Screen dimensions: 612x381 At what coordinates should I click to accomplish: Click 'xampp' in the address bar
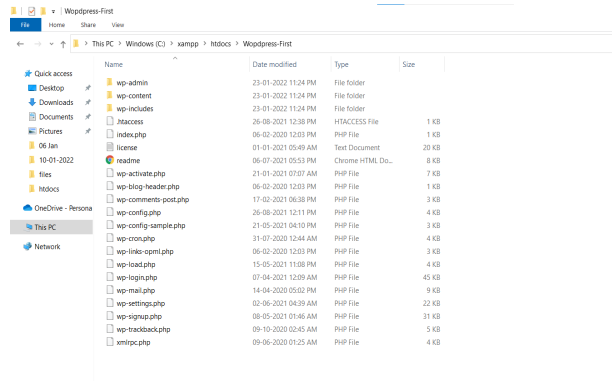click(x=188, y=44)
